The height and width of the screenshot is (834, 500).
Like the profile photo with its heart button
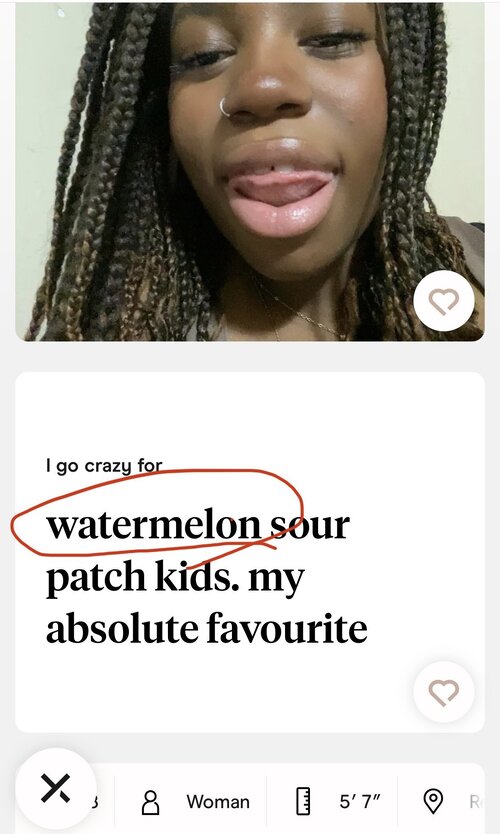pyautogui.click(x=444, y=301)
